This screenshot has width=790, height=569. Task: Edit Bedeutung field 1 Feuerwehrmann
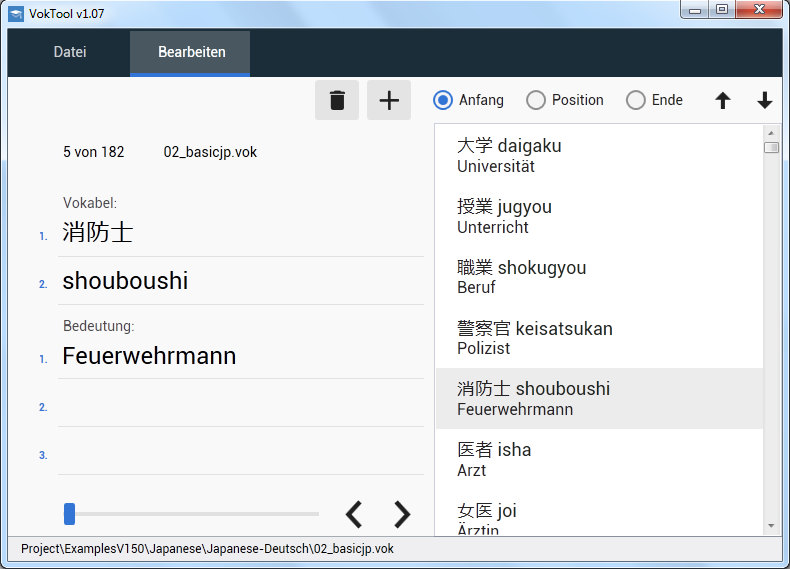point(241,356)
